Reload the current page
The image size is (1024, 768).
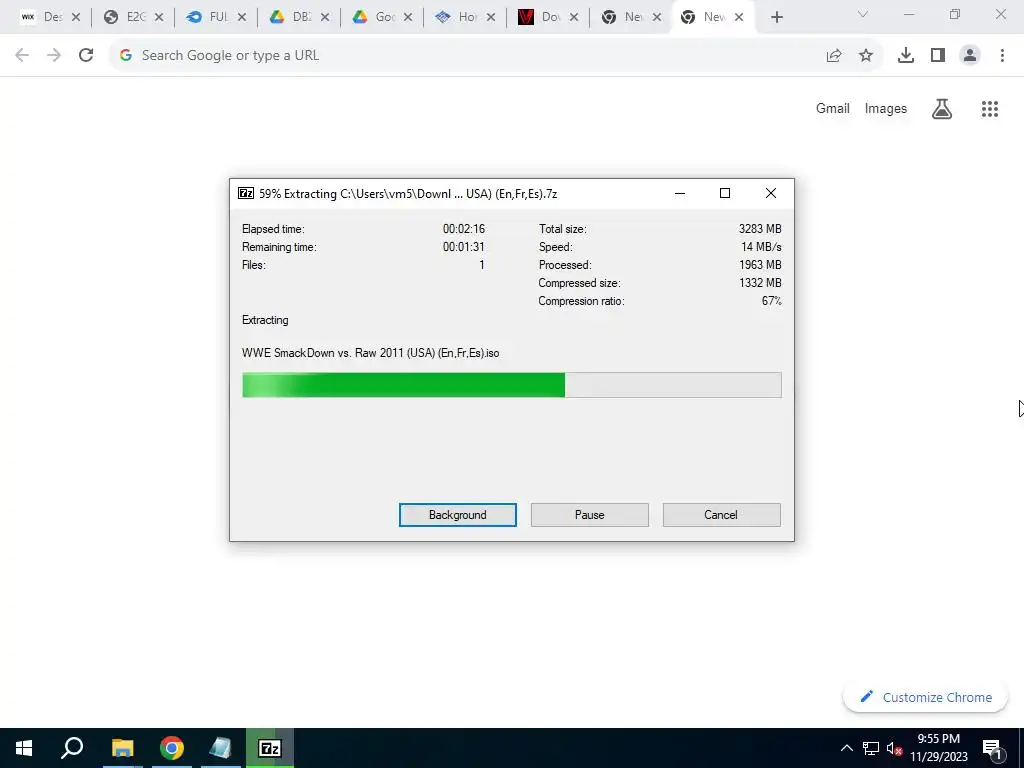click(x=86, y=55)
